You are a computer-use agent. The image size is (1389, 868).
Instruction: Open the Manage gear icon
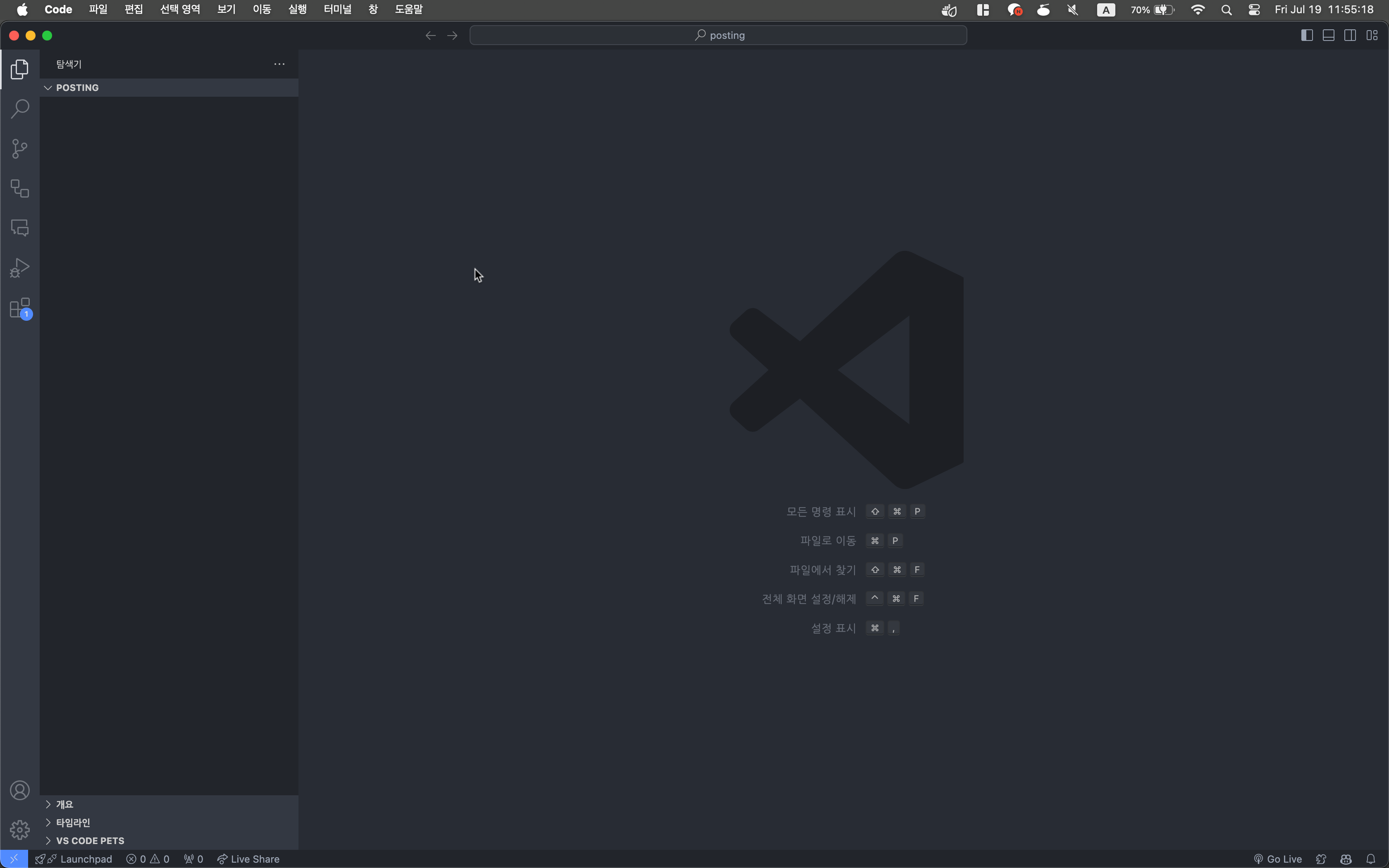click(x=19, y=830)
